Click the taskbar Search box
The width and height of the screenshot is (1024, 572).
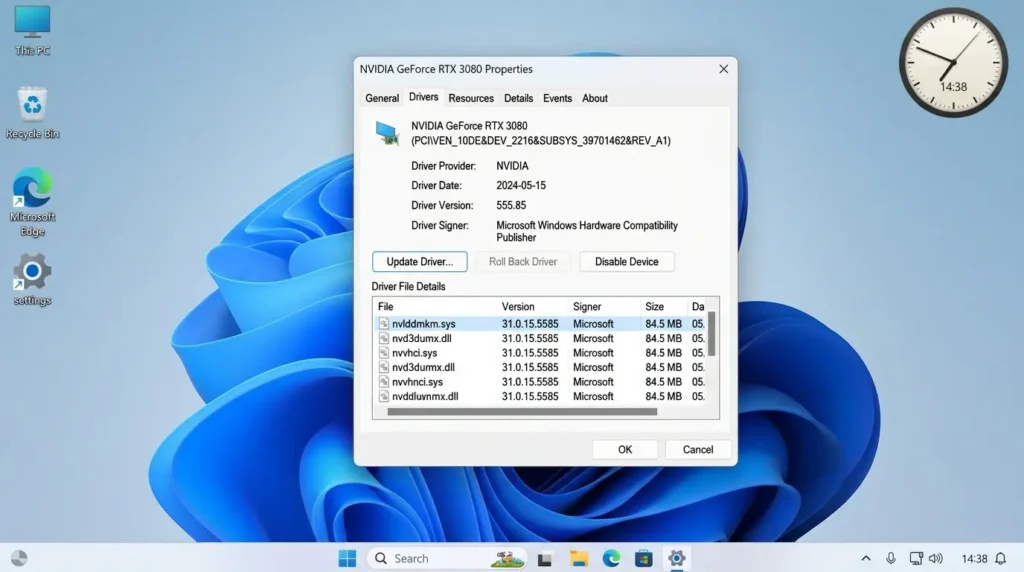(447, 558)
